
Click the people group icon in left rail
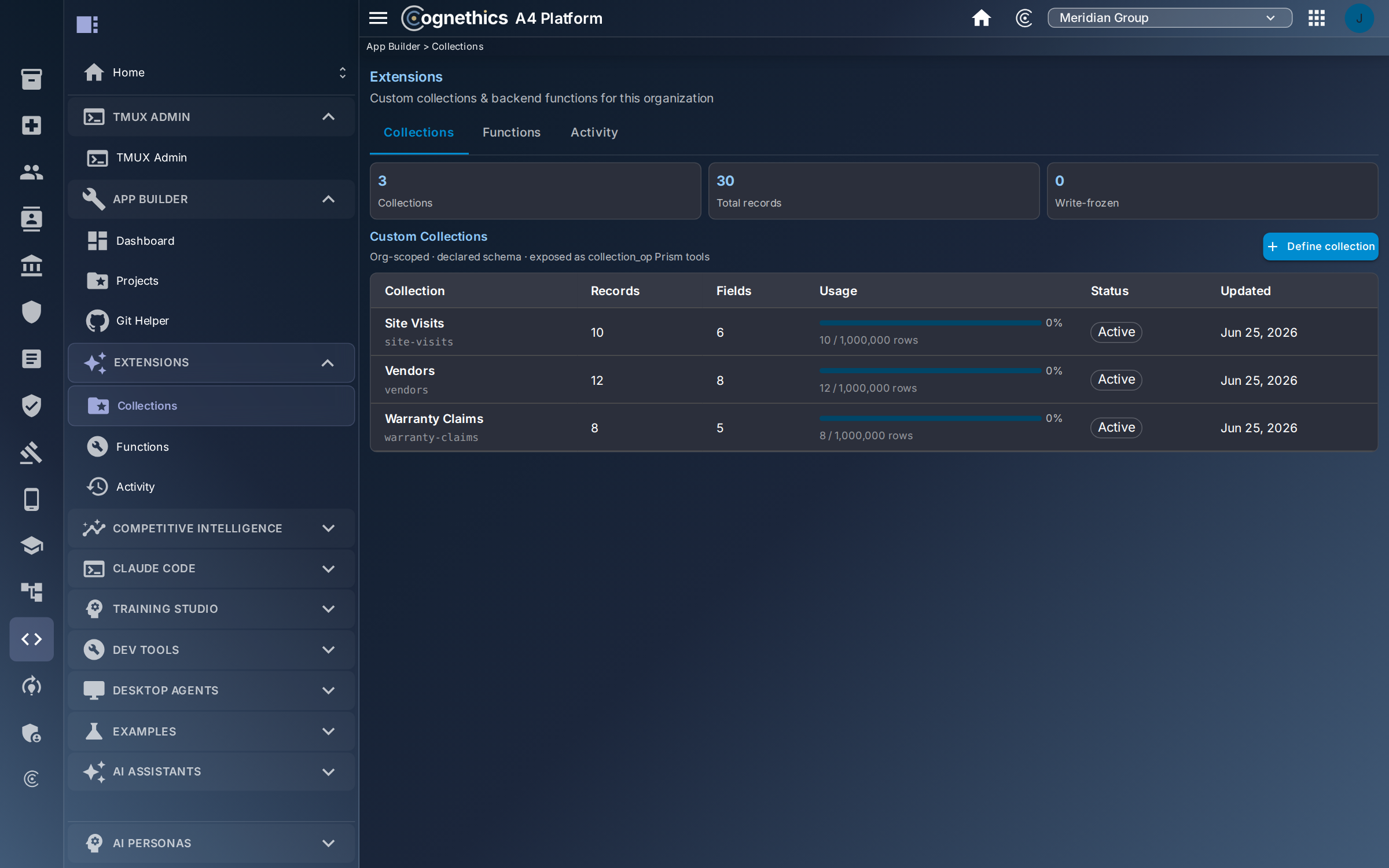[31, 172]
